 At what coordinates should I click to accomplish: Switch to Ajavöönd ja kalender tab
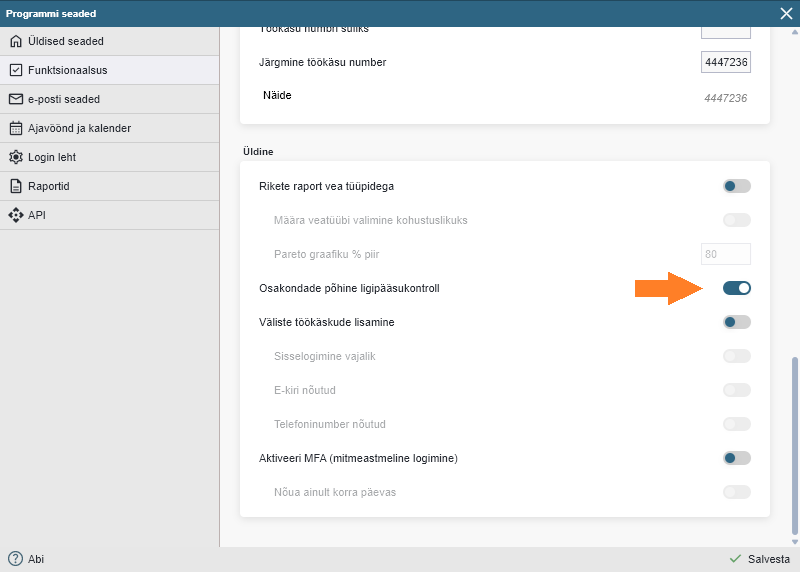tap(79, 128)
